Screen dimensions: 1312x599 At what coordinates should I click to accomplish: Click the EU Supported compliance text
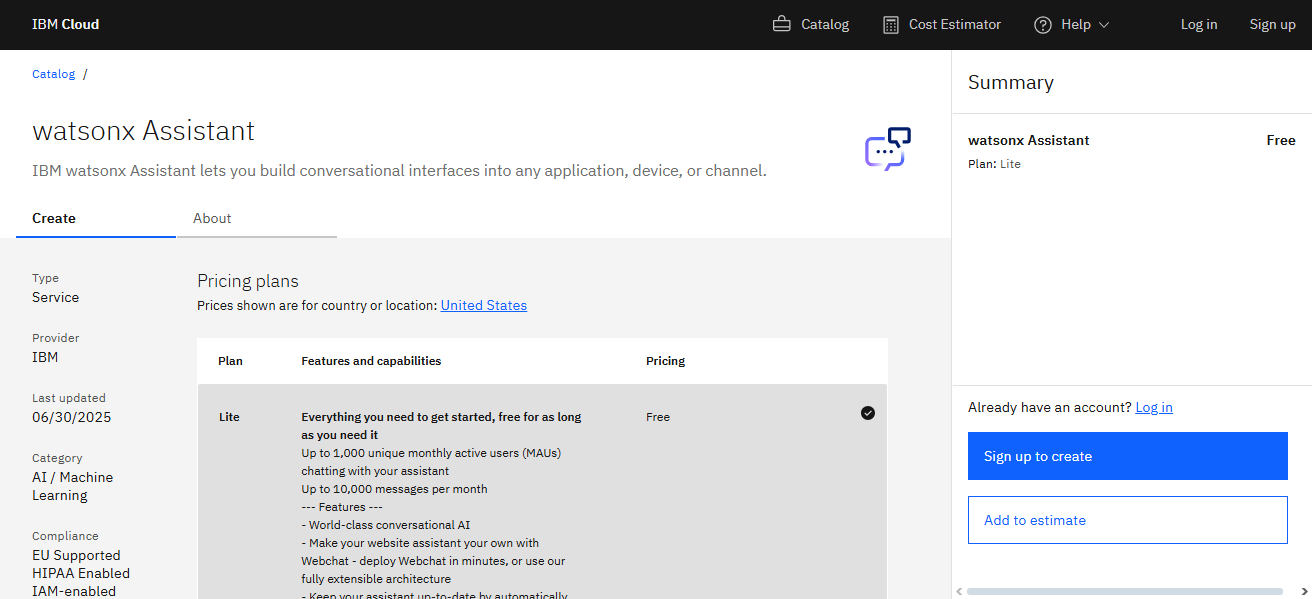(x=76, y=555)
